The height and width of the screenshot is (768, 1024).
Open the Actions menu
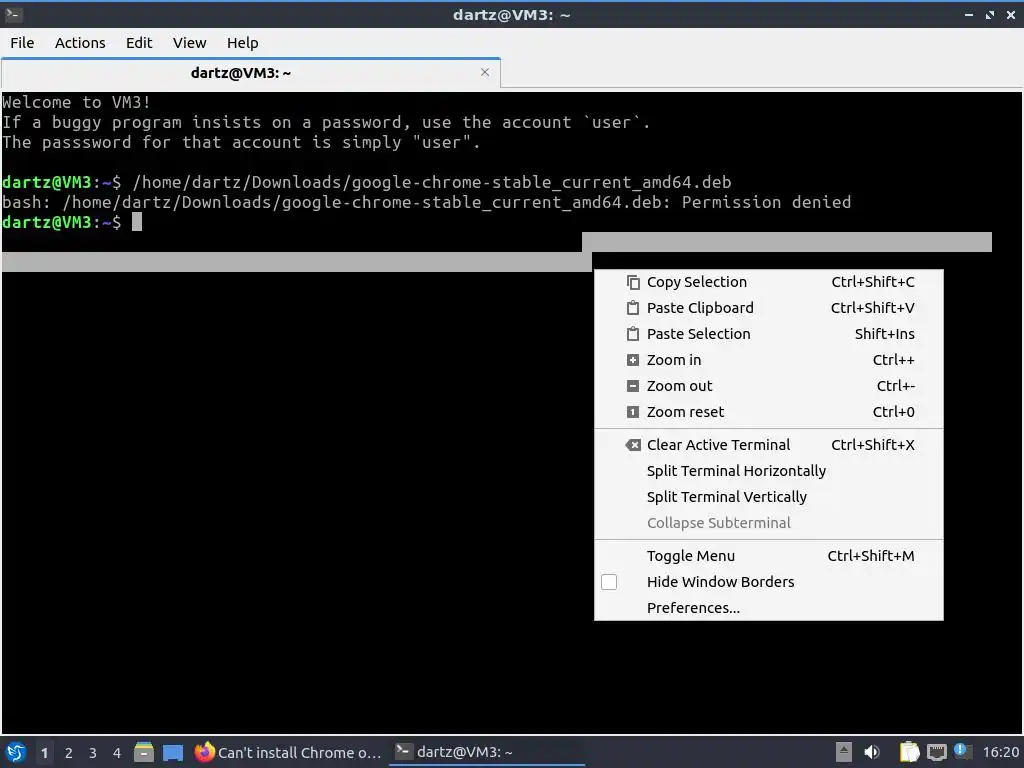80,43
